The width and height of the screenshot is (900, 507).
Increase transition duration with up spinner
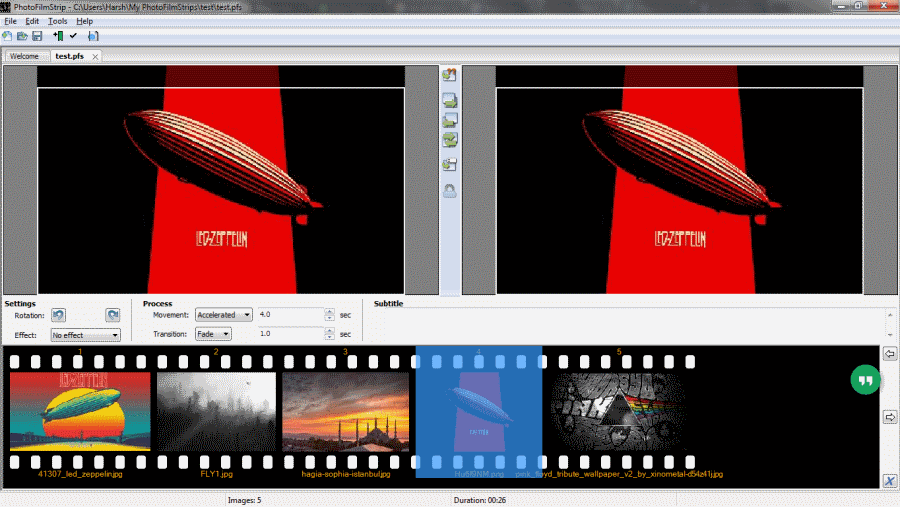[329, 331]
